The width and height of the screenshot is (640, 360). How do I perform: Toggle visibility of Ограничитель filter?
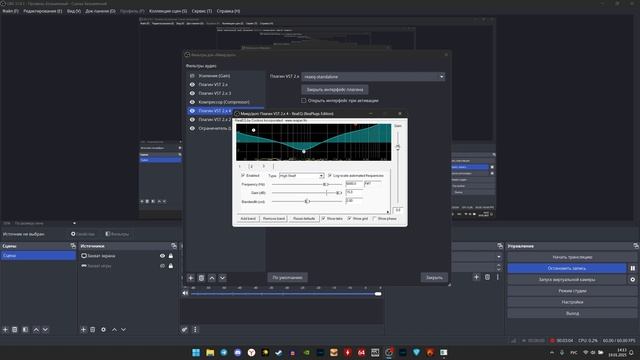(x=192, y=128)
